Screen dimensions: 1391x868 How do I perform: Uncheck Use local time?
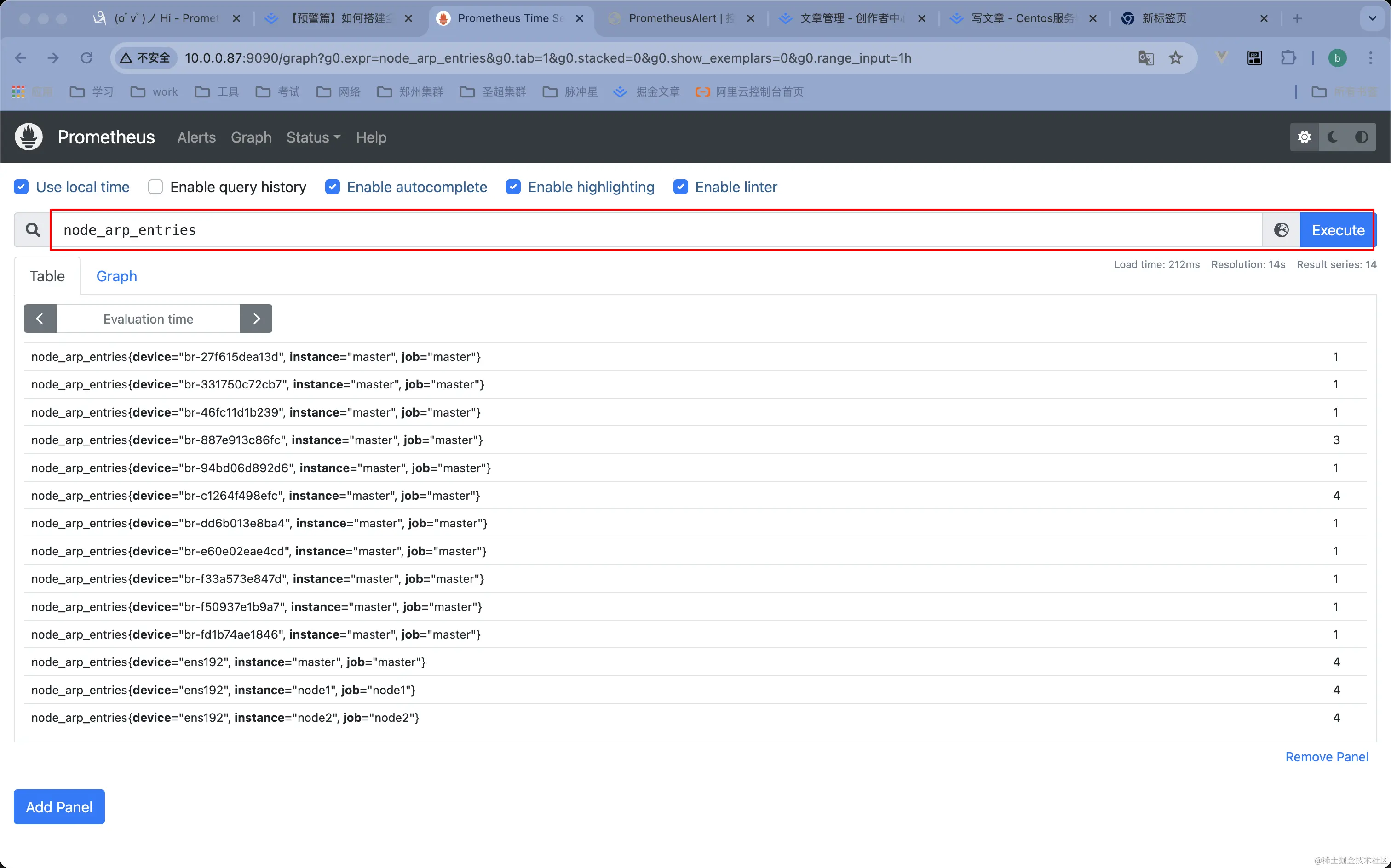(21, 187)
